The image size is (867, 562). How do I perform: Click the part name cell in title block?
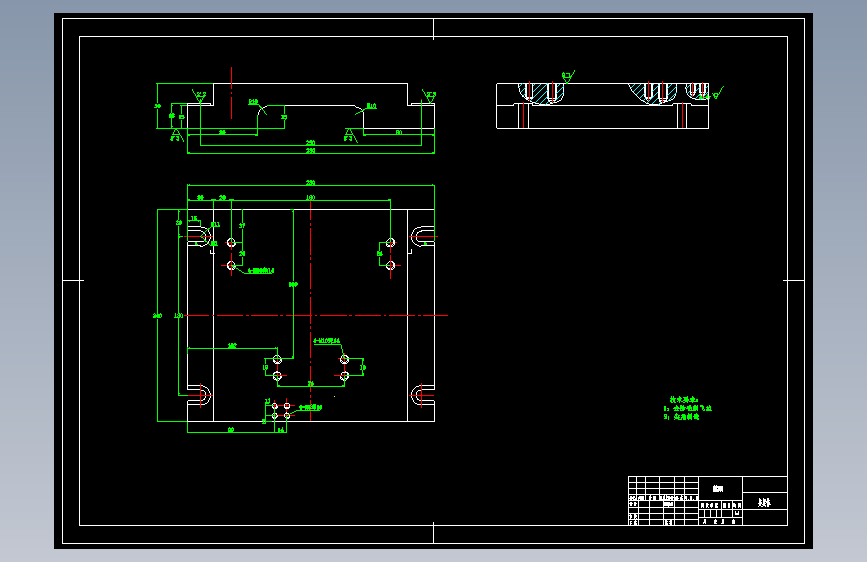tap(765, 501)
